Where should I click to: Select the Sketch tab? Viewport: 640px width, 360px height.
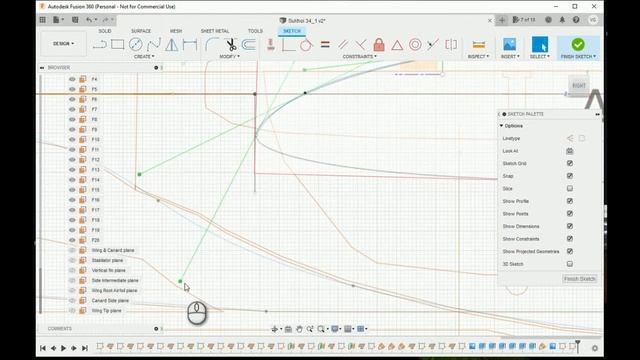coord(292,31)
